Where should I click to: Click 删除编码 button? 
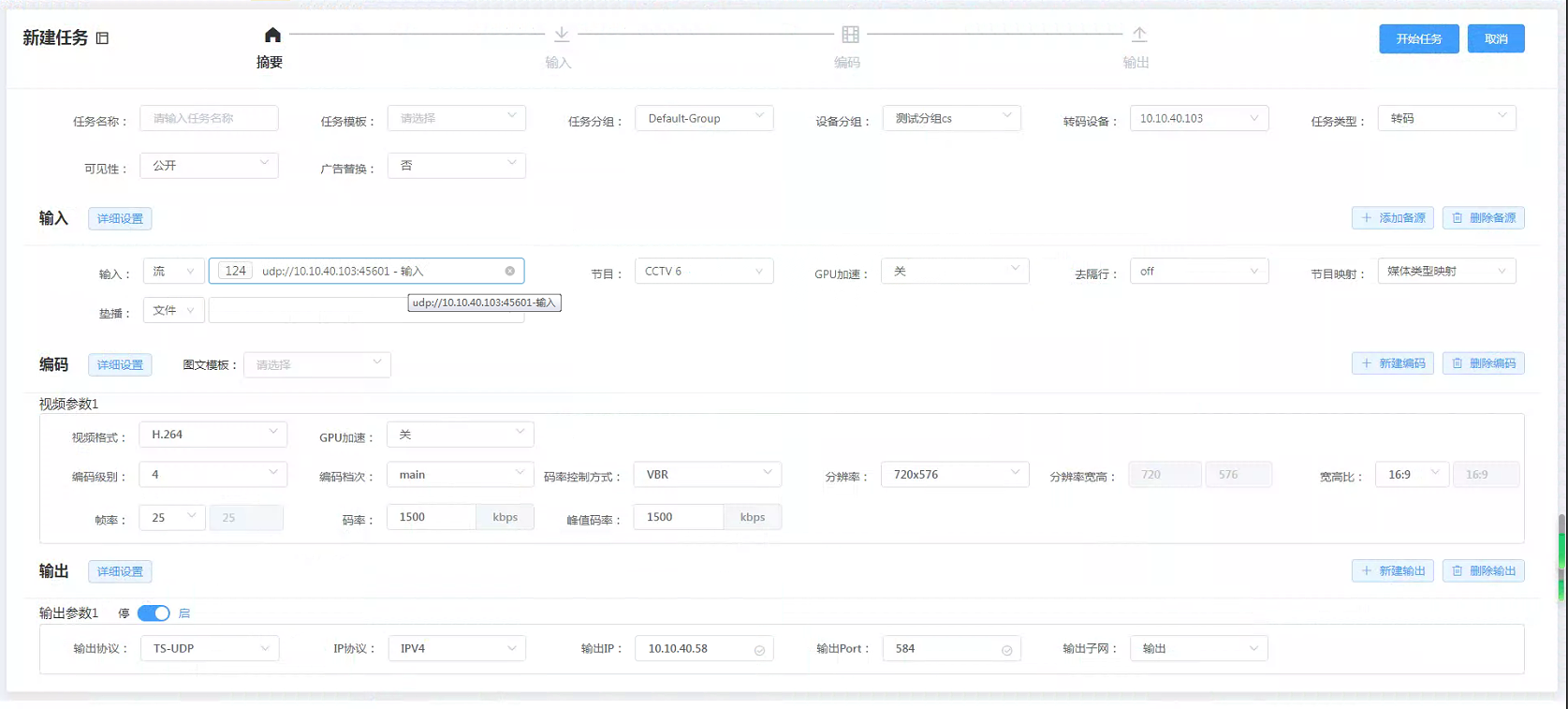pyautogui.click(x=1484, y=363)
